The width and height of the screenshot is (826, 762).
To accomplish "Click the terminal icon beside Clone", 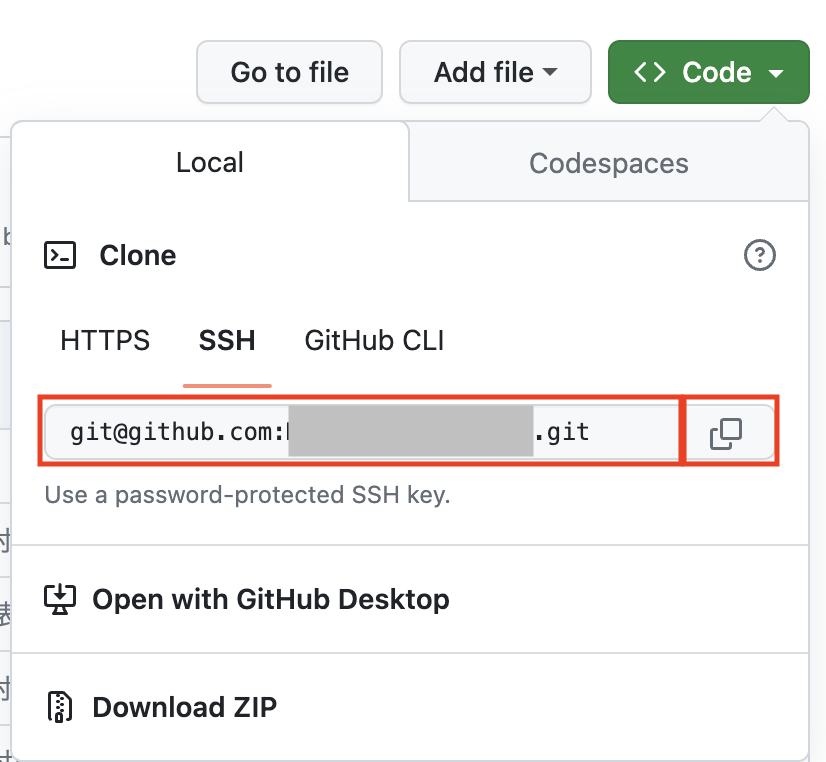I will pyautogui.click(x=60, y=256).
